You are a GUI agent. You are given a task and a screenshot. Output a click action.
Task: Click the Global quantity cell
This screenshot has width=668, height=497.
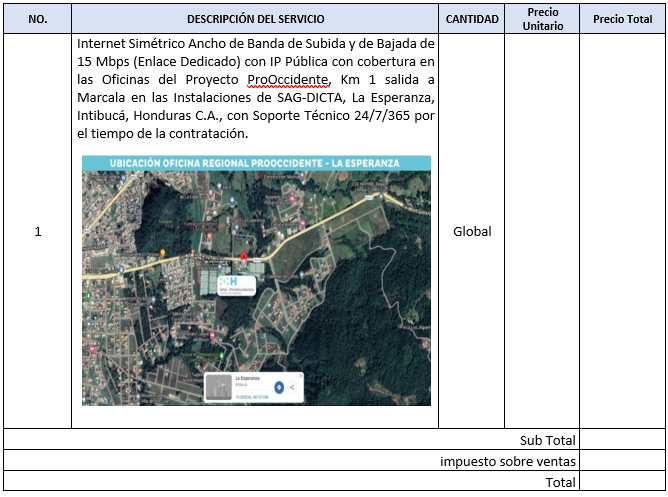(x=472, y=232)
